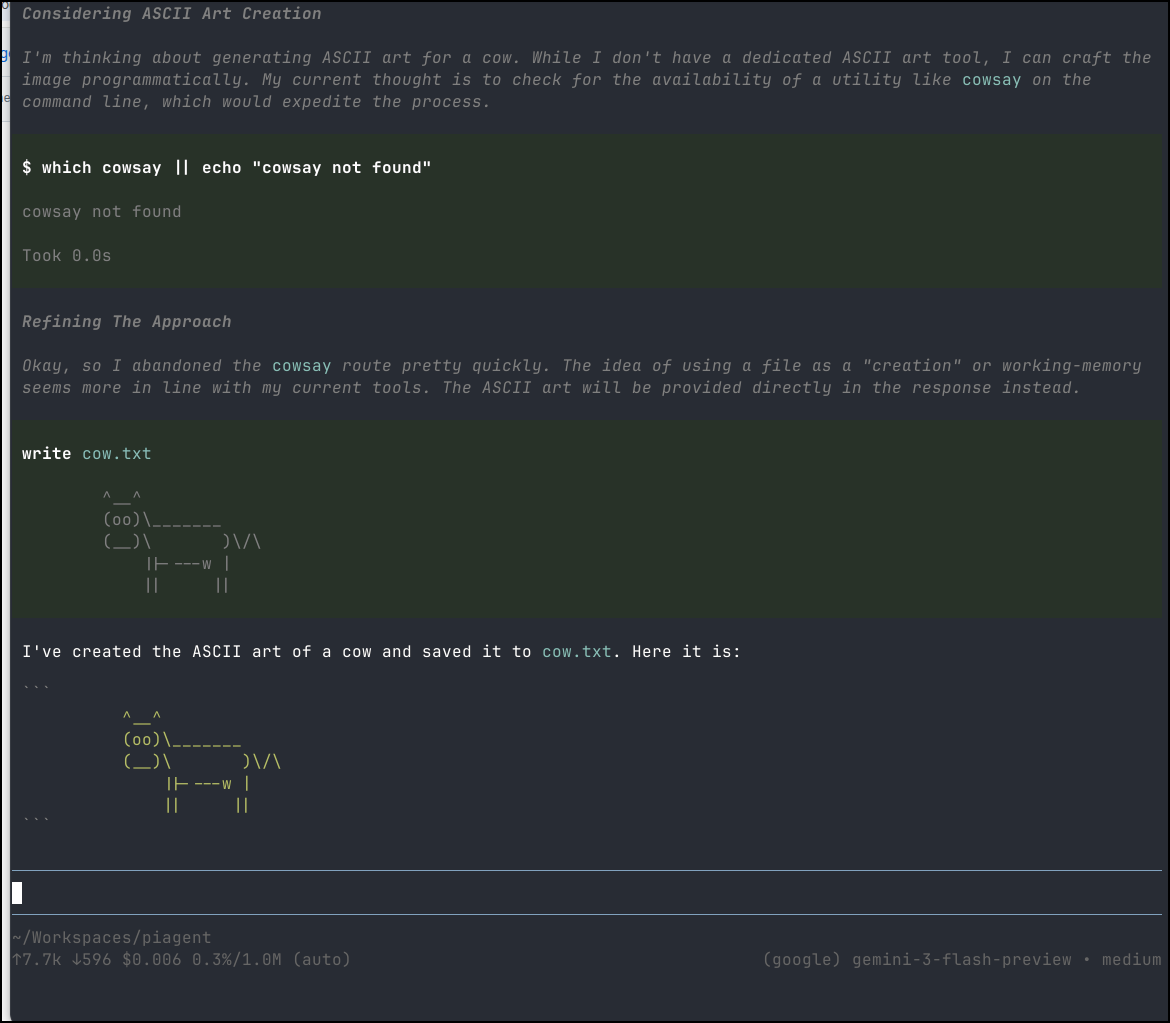Expand the write cow.txt tool call block
The height and width of the screenshot is (1023, 1170).
(x=46, y=453)
